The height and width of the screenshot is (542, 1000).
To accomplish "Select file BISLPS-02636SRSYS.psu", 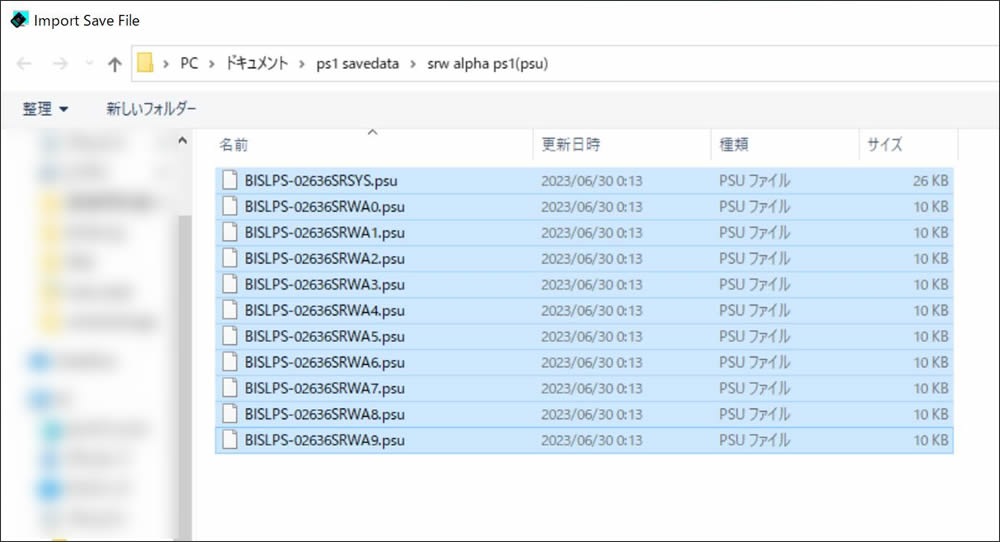I will 584,181.
